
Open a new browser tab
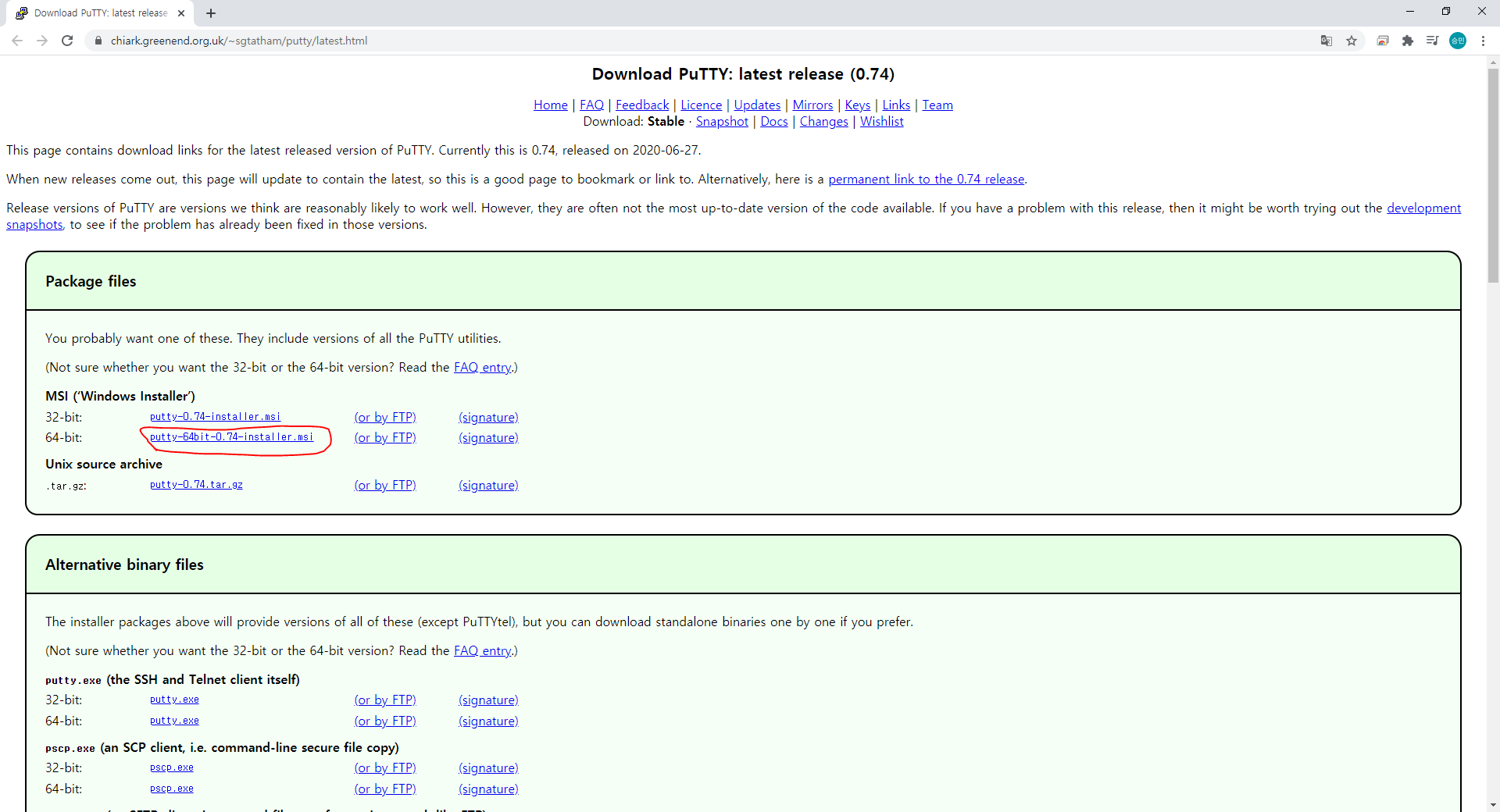[211, 13]
